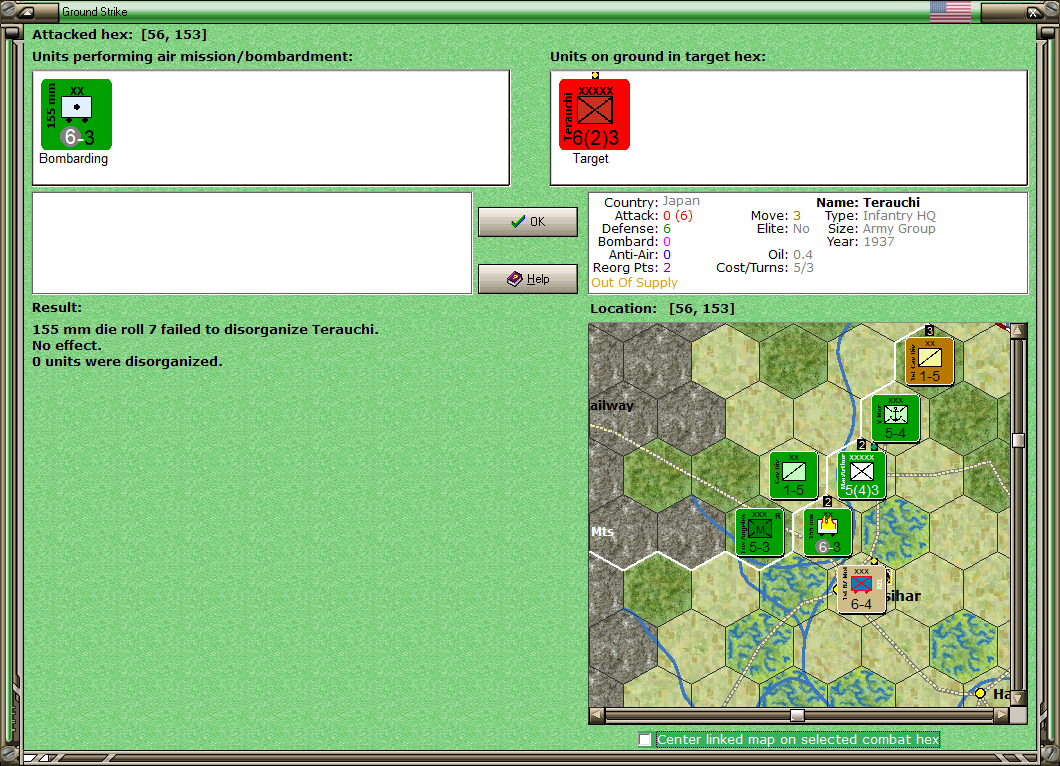Click the 'Year: 1937' text

860,241
